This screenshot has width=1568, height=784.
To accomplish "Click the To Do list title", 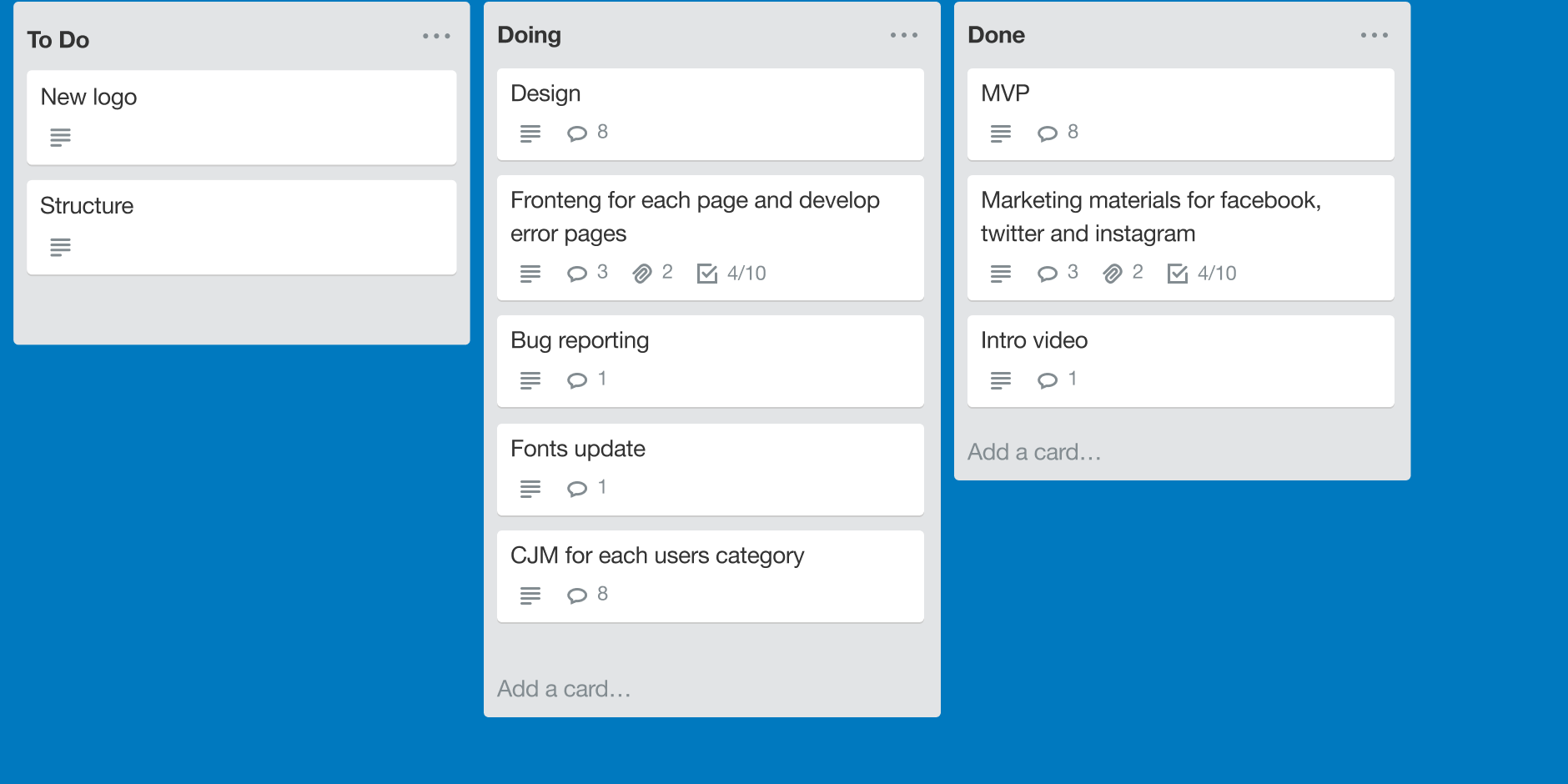I will click(x=58, y=40).
